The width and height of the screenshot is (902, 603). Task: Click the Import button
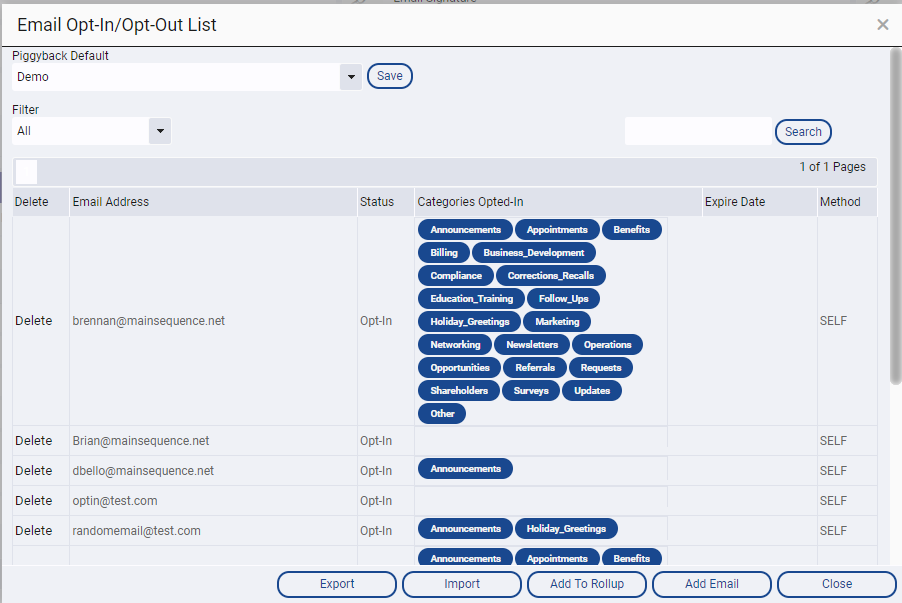(x=462, y=584)
